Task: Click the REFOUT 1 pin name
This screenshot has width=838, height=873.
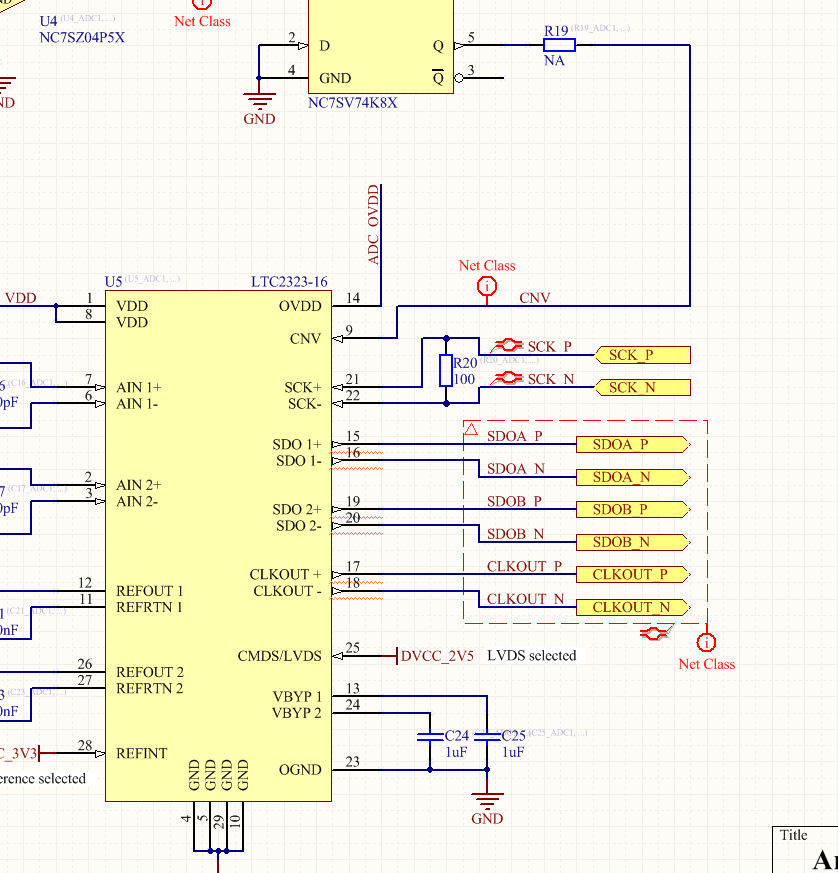Action: coord(149,591)
